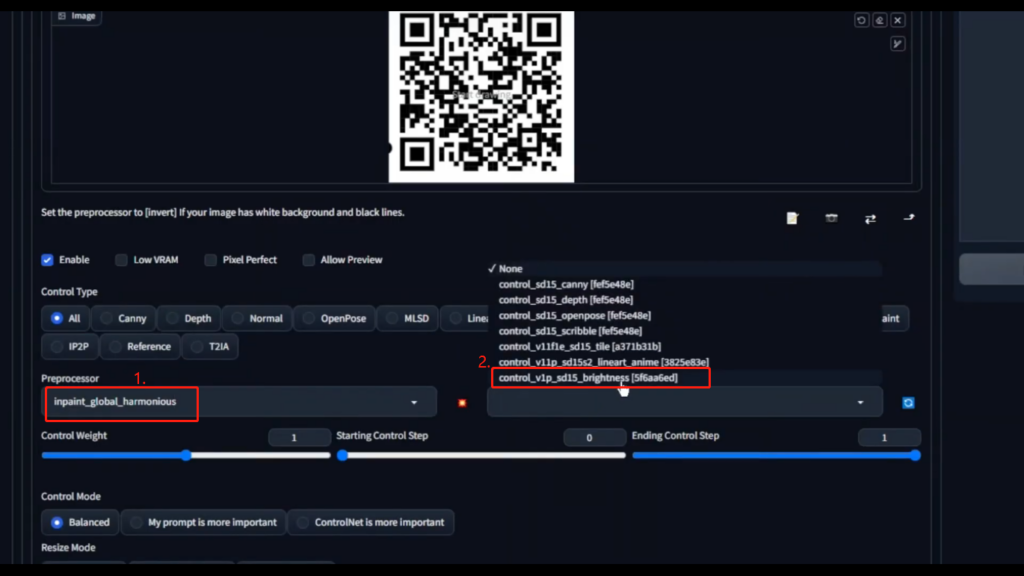This screenshot has height=576, width=1024.
Task: Click the blue refresh models icon
Action: coord(908,403)
